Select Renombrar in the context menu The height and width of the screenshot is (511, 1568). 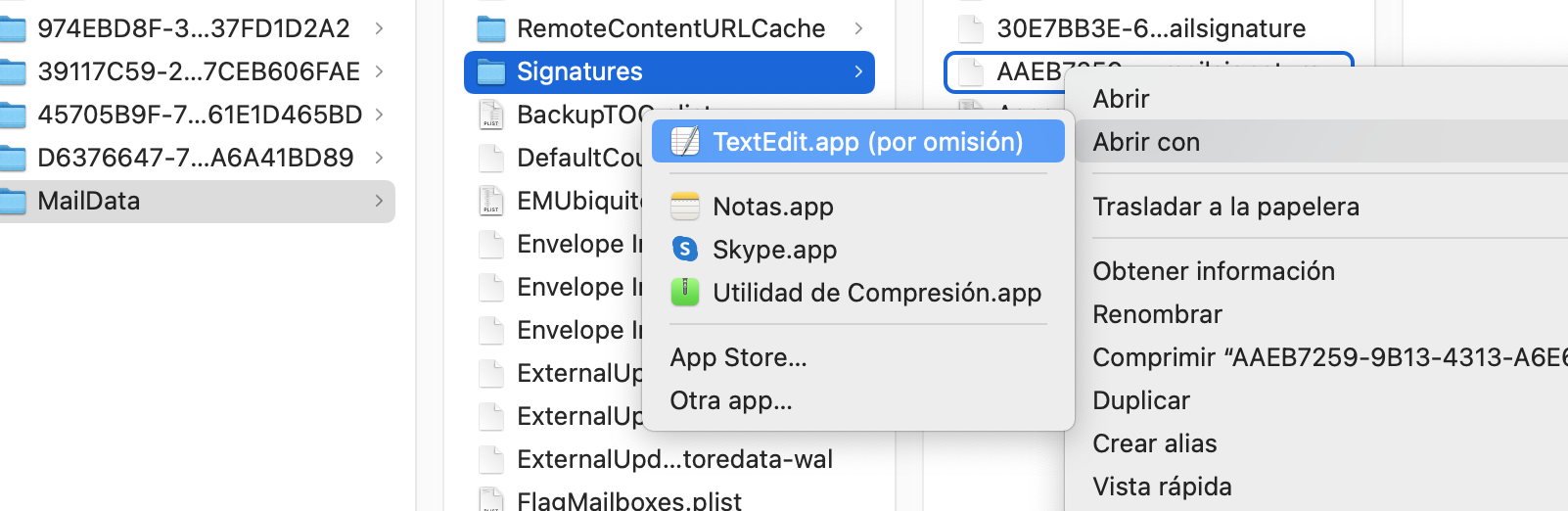(1157, 314)
